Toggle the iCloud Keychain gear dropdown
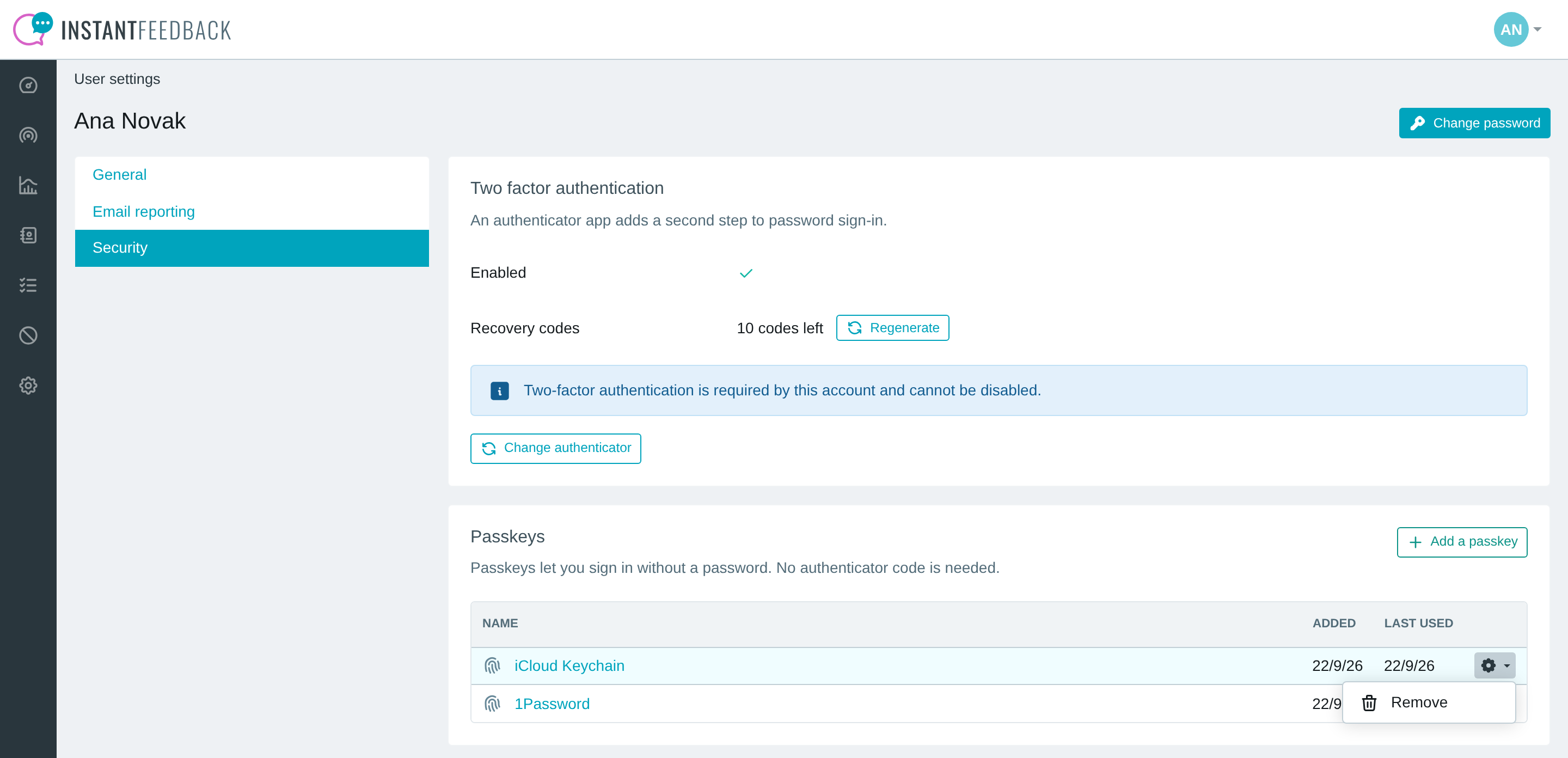The width and height of the screenshot is (1568, 758). tap(1494, 665)
